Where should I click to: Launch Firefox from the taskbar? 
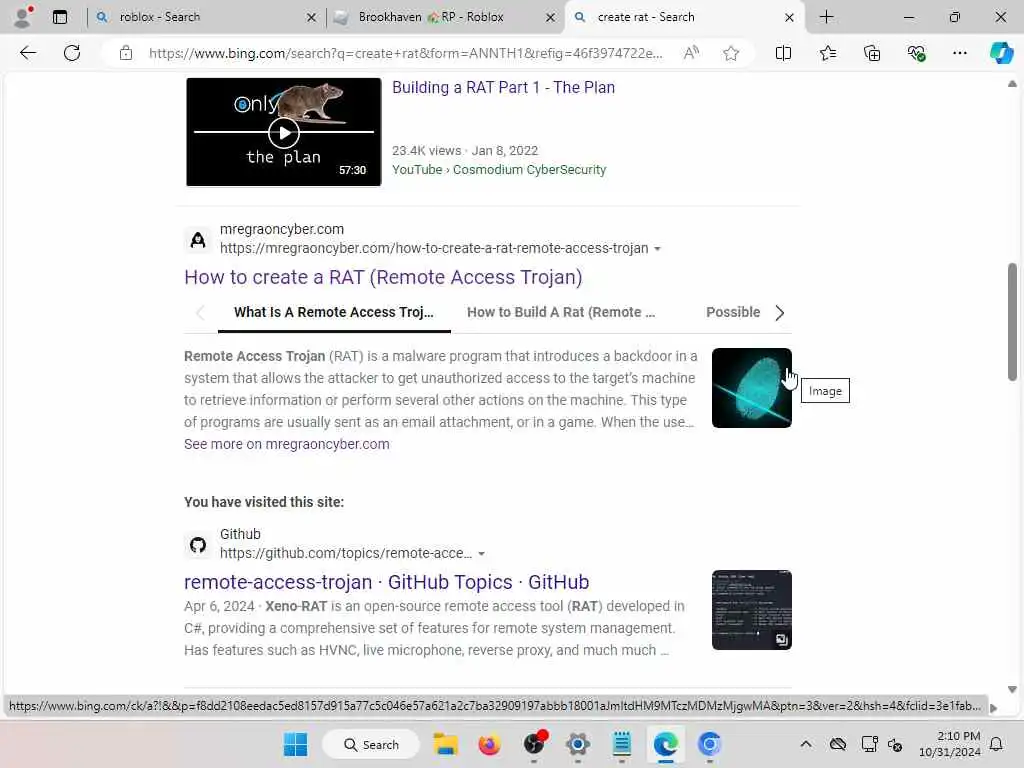pos(489,744)
